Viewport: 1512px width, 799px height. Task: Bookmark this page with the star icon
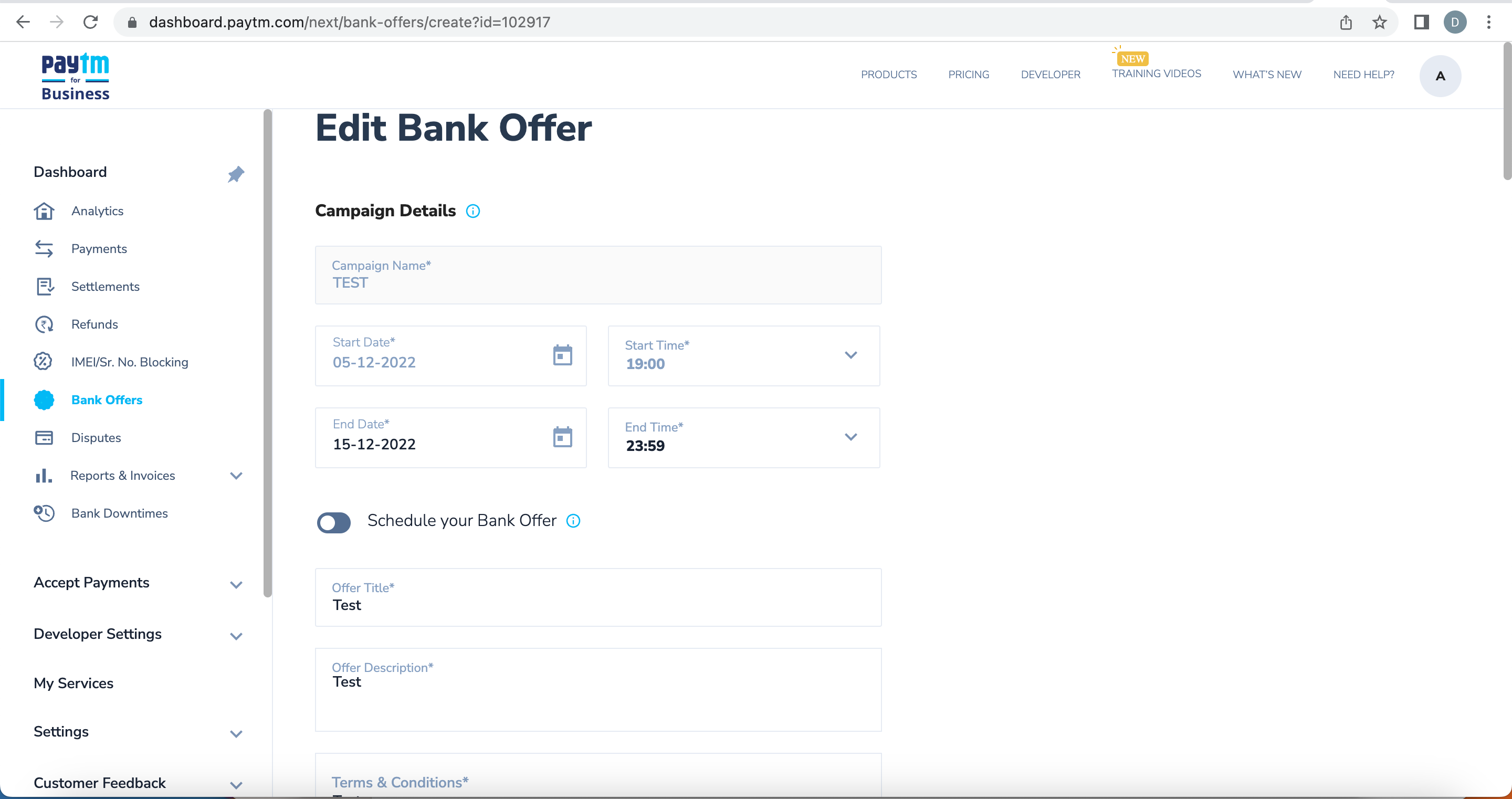1379,22
